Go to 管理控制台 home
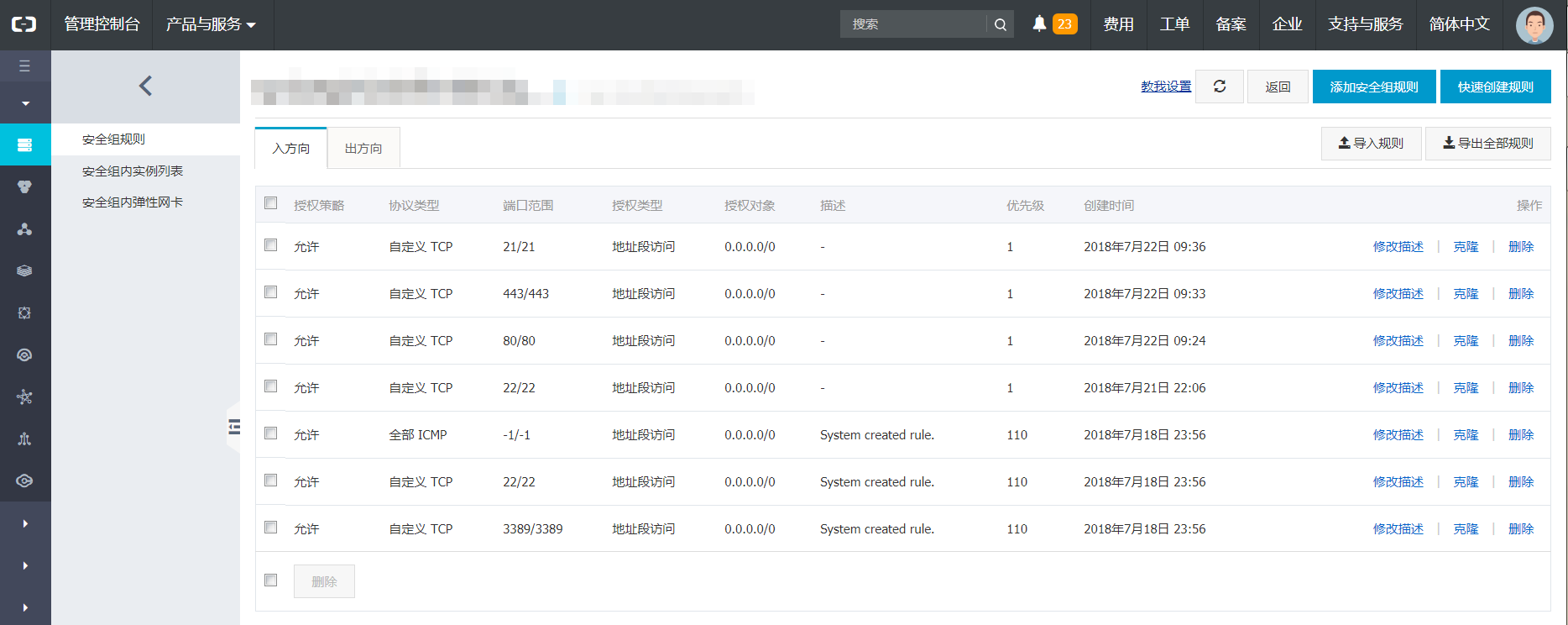1568x625 pixels. [x=102, y=24]
